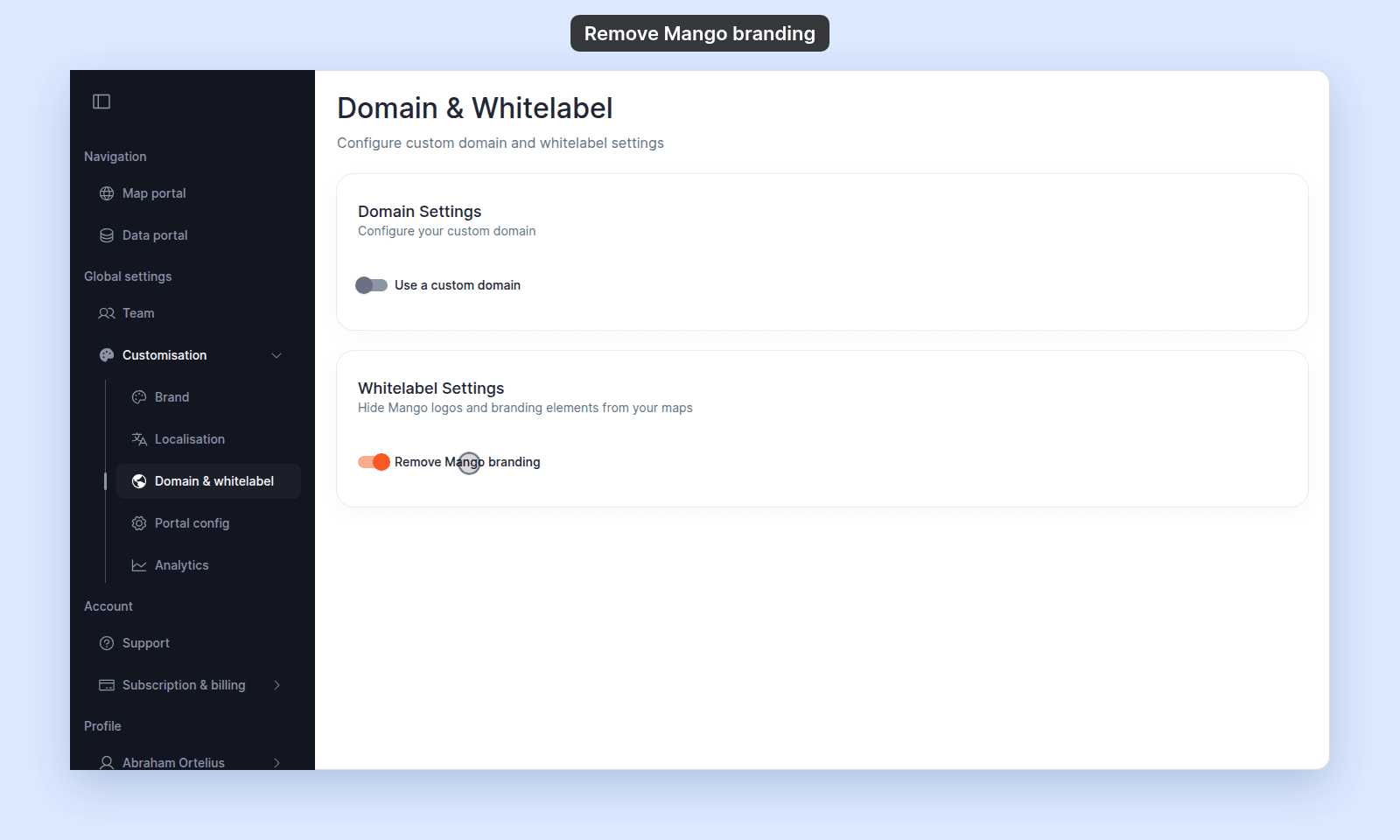The width and height of the screenshot is (1400, 840).
Task: Click the Support help-circle icon
Action: pyautogui.click(x=107, y=643)
